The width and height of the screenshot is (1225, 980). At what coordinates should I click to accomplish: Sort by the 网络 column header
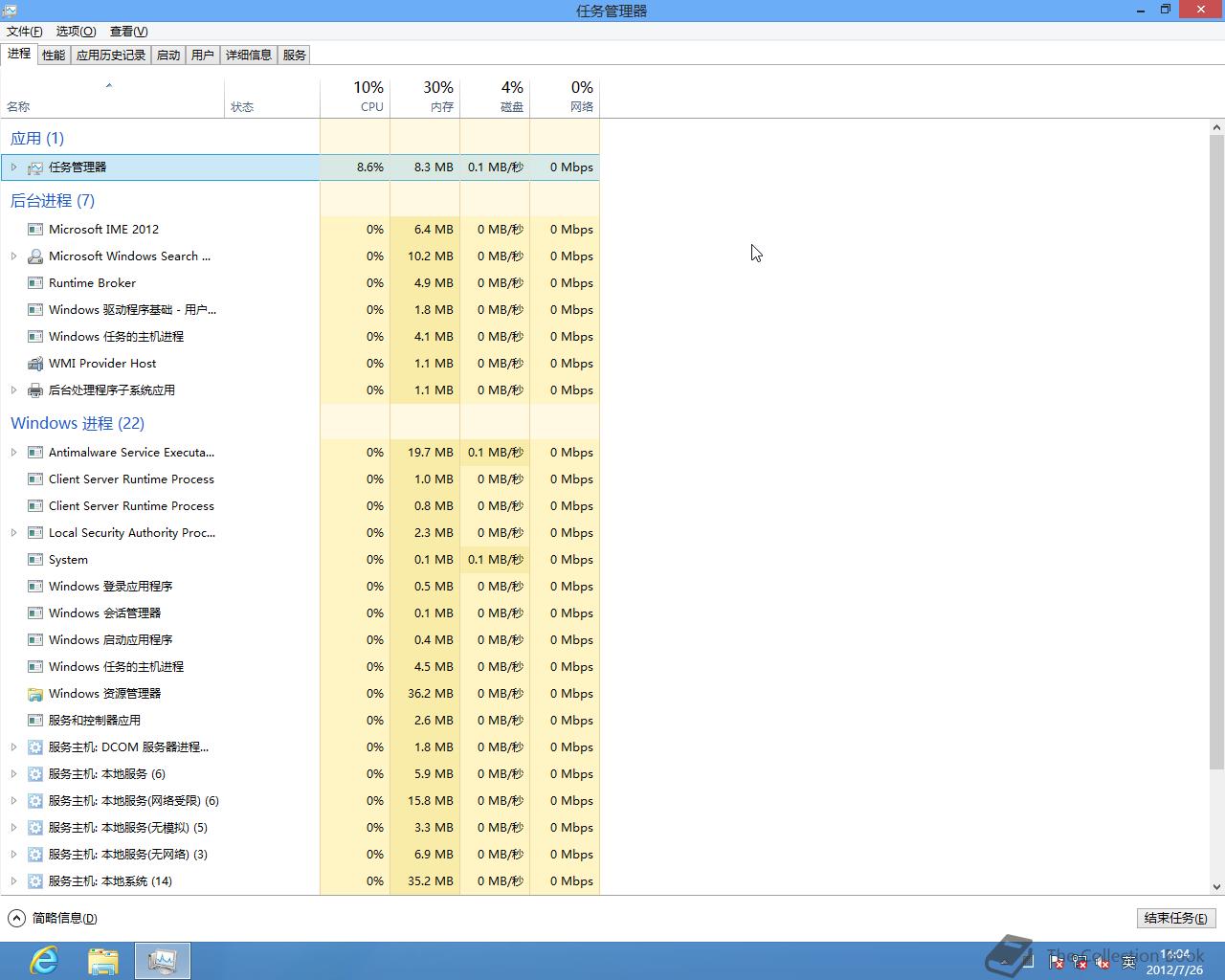tap(565, 97)
